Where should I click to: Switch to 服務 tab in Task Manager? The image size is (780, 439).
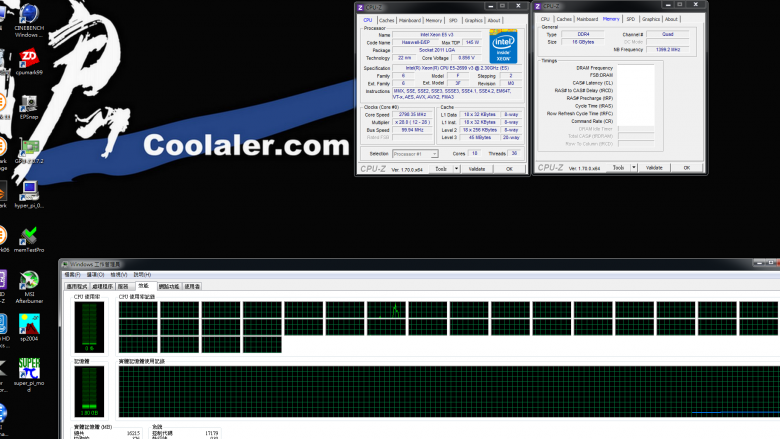(x=123, y=286)
